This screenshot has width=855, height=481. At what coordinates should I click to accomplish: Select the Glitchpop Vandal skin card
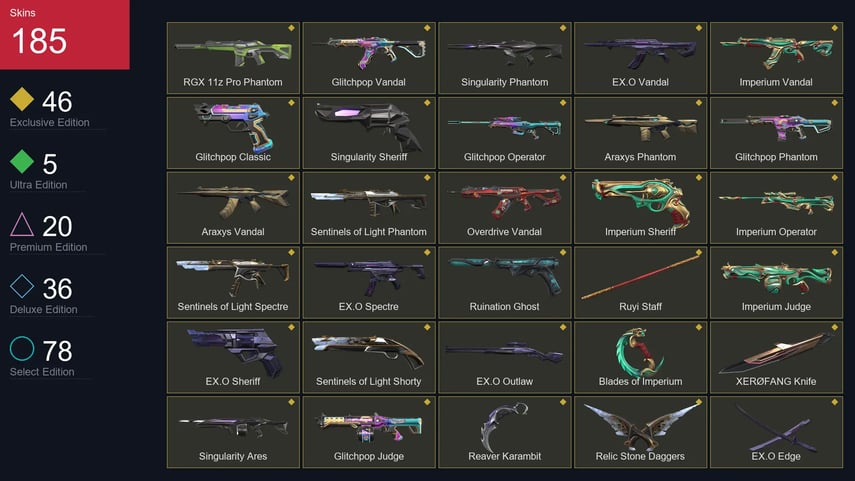click(x=369, y=58)
